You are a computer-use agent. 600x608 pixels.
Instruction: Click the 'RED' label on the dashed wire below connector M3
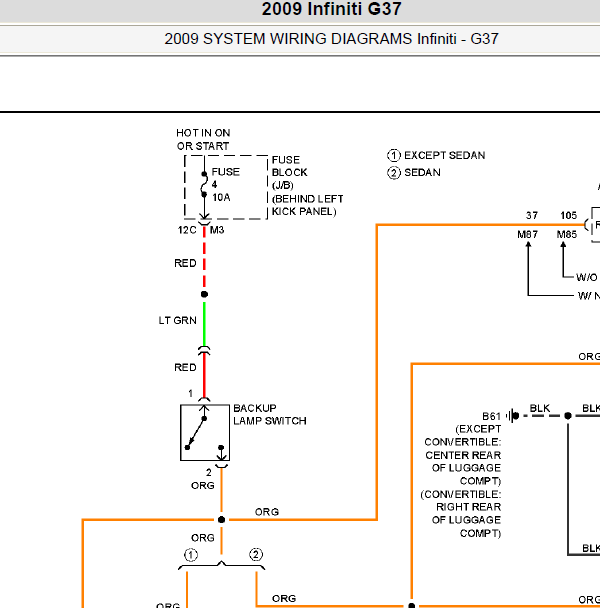click(x=185, y=263)
